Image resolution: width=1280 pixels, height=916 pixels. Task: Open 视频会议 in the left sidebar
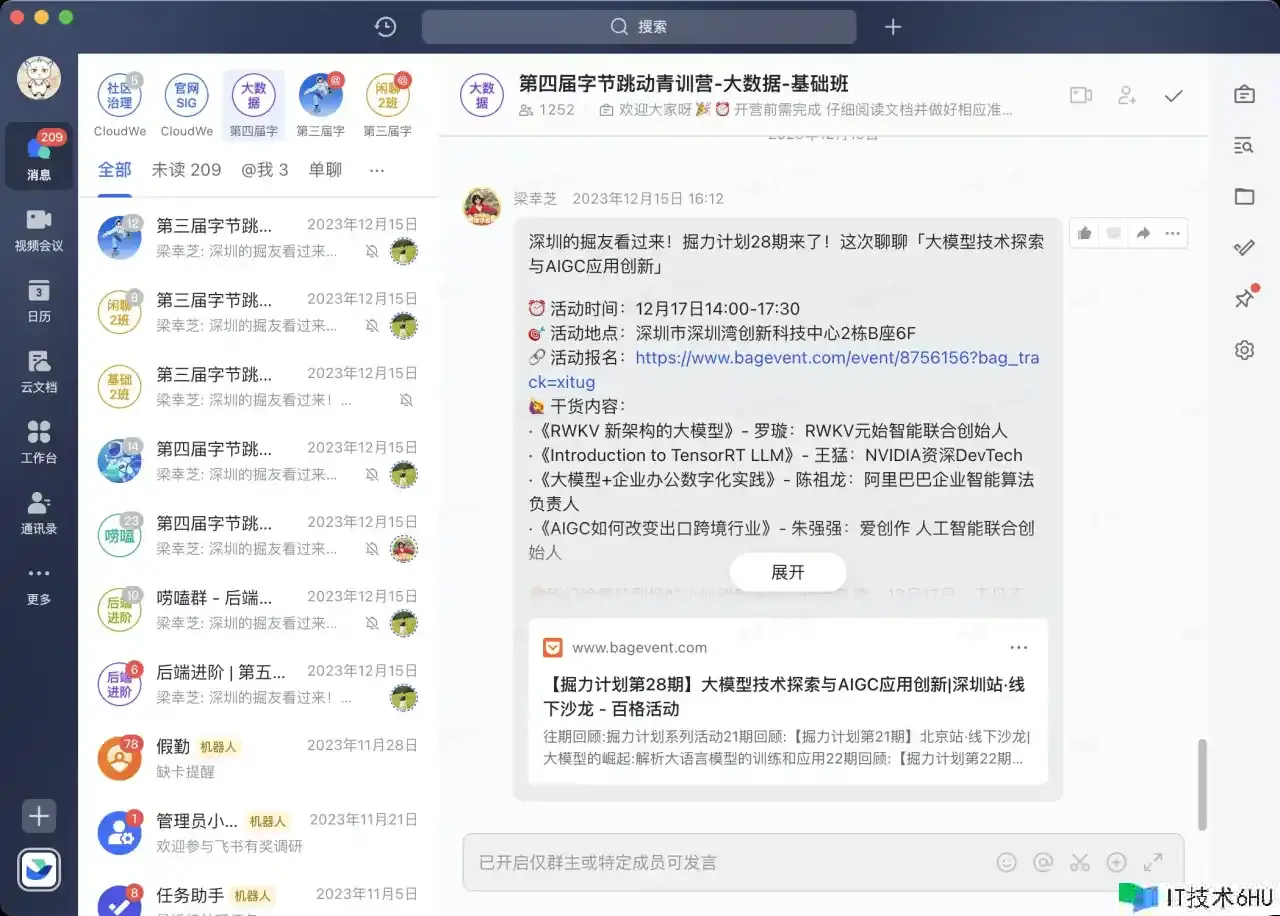(38, 230)
